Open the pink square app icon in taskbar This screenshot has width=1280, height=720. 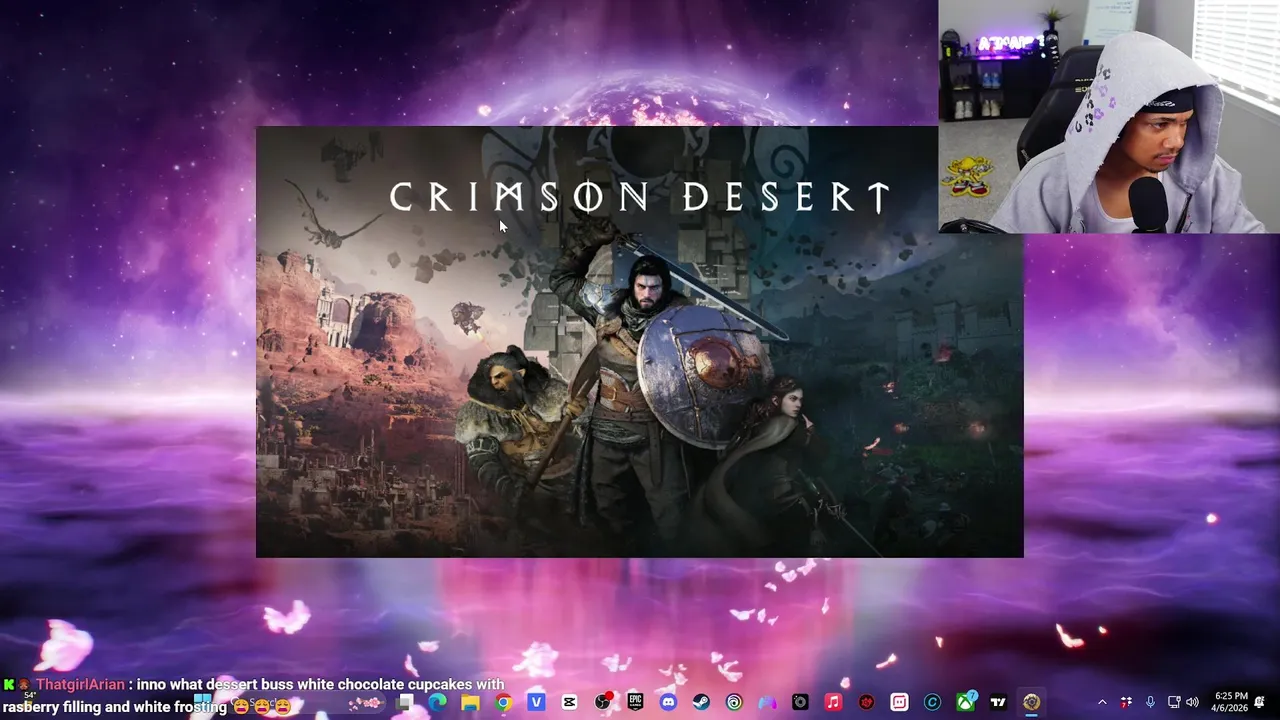[x=899, y=703]
